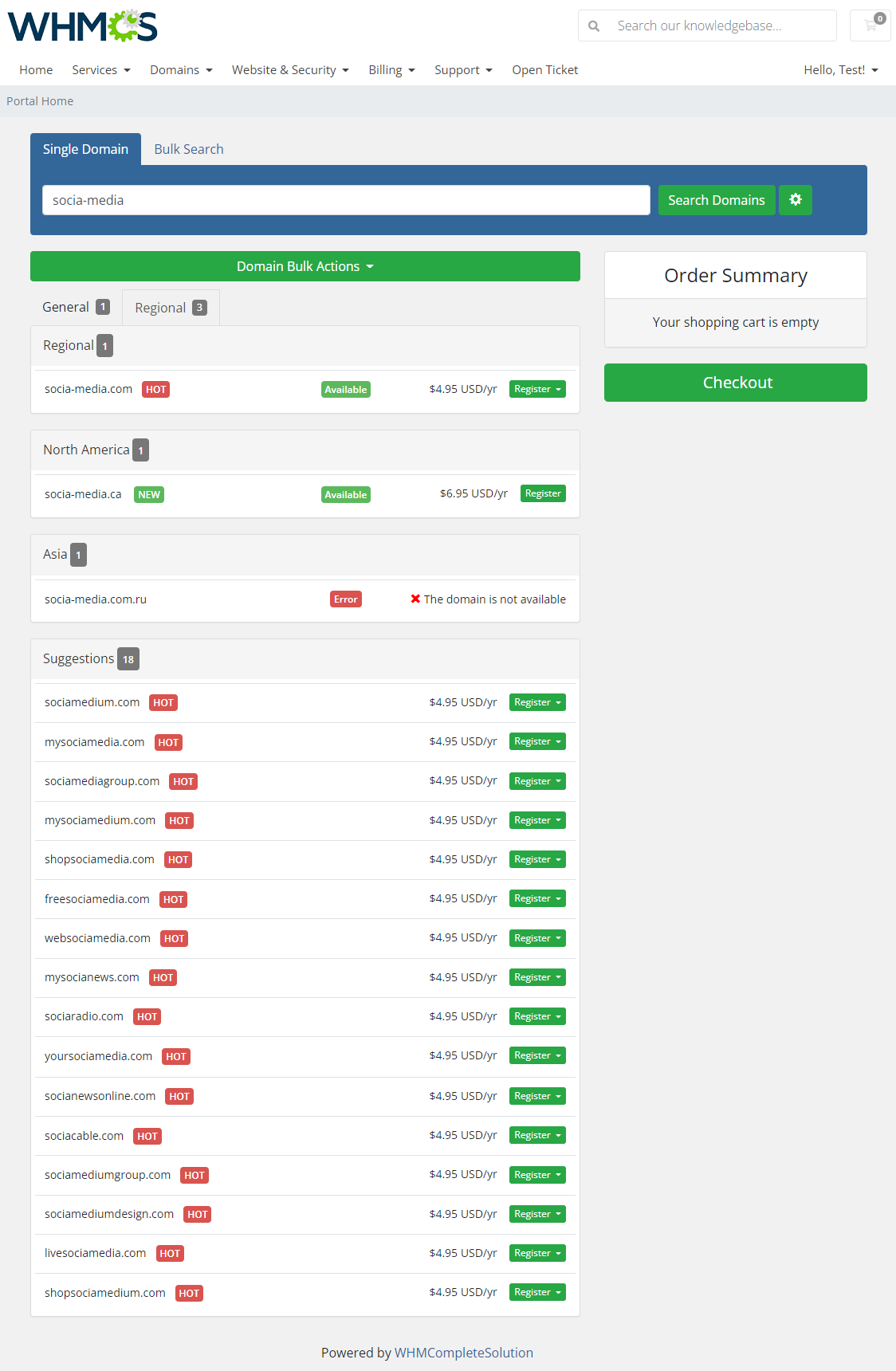
Task: Click the $6.95 USD/yr price
Action: click(x=474, y=493)
